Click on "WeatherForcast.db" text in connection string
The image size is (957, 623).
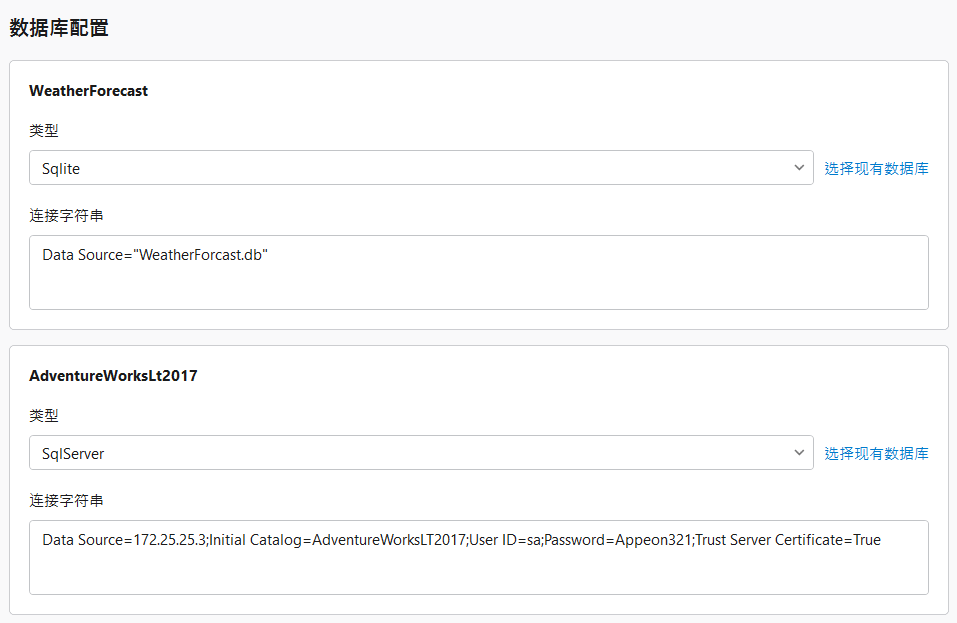pyautogui.click(x=204, y=255)
